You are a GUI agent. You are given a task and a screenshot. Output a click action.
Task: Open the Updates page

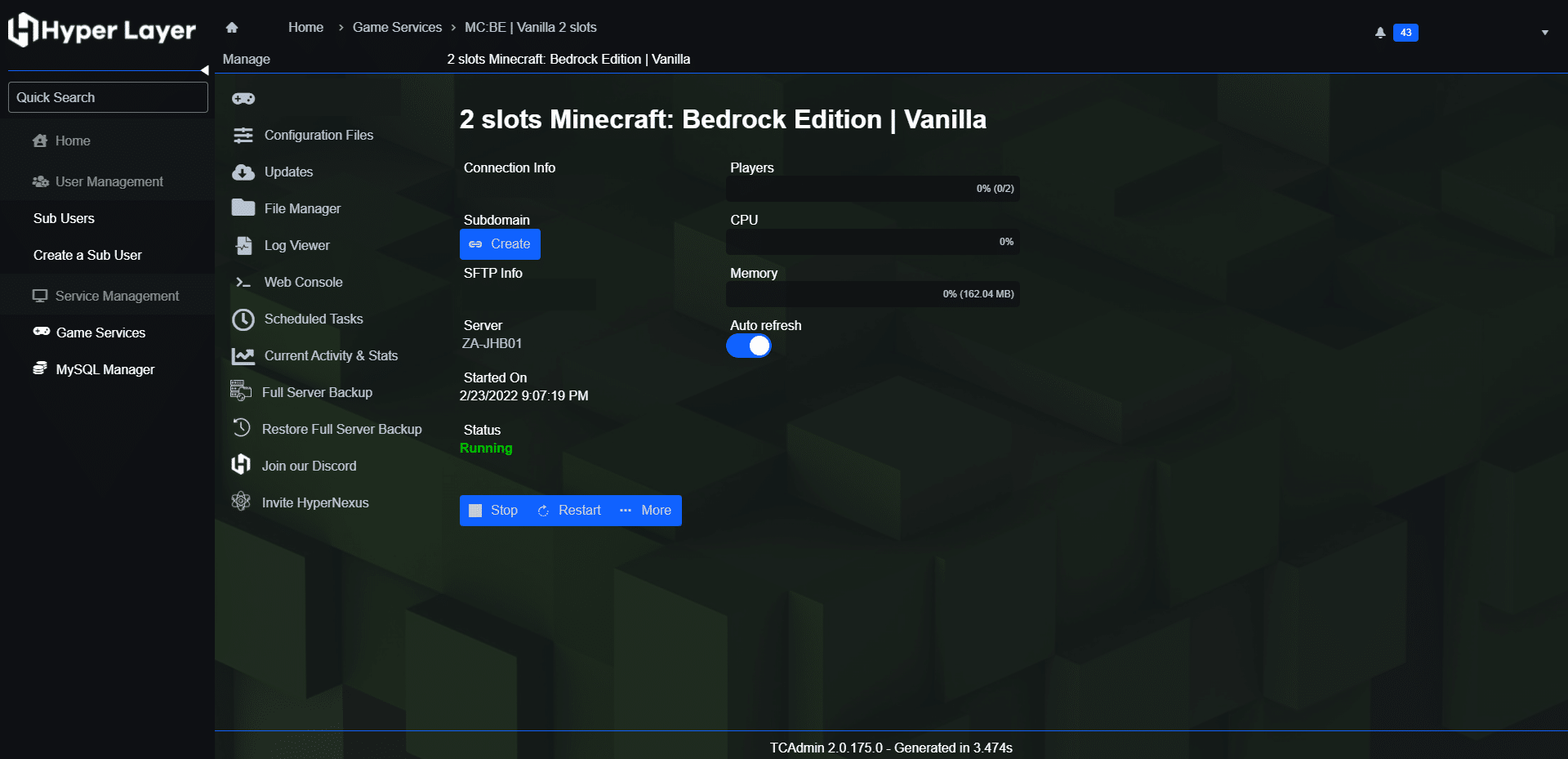click(288, 172)
